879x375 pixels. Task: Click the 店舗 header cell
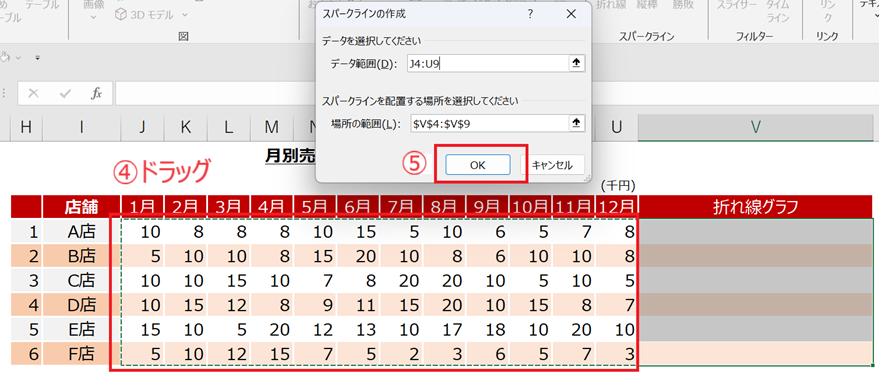(x=81, y=207)
